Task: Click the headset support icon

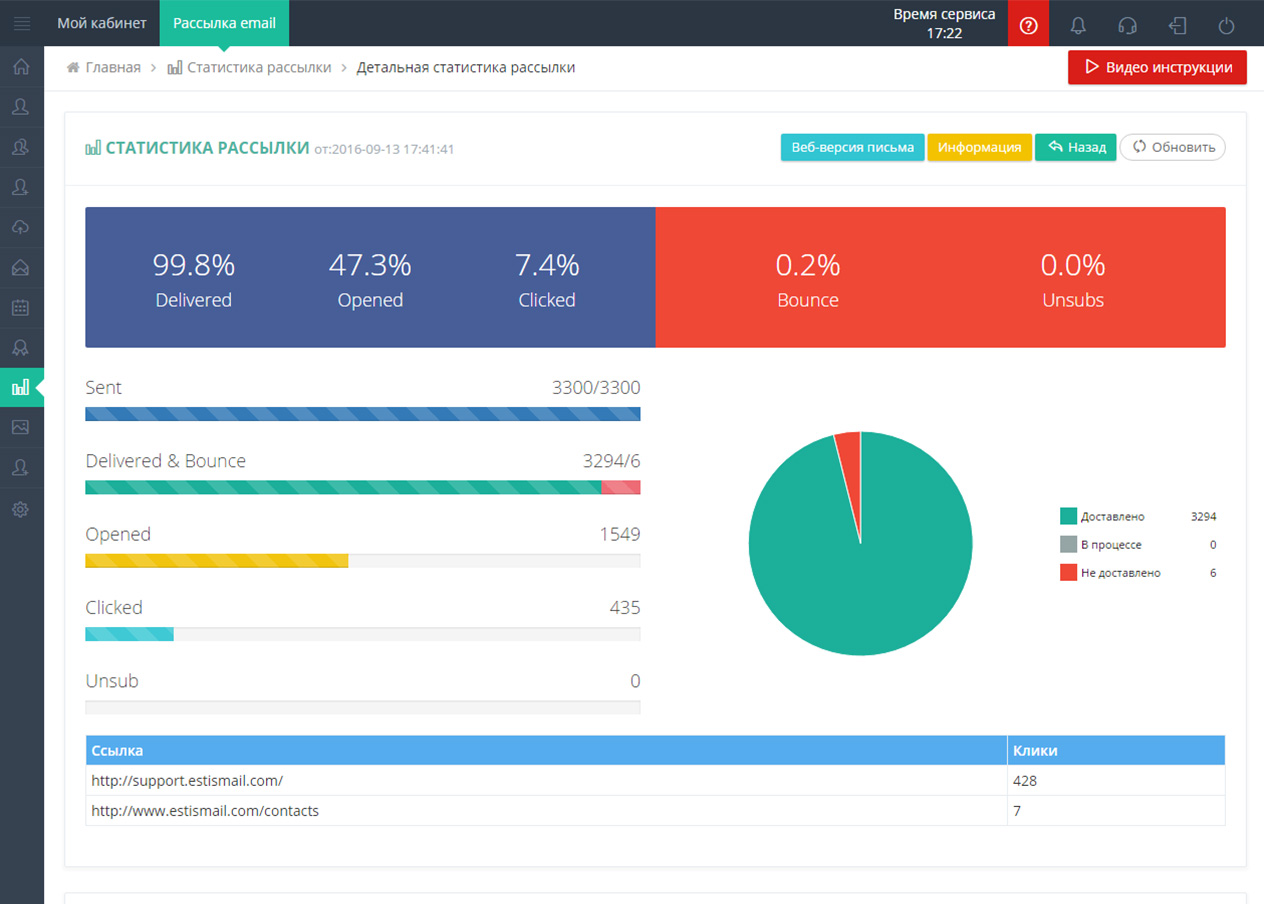Action: tap(1127, 25)
